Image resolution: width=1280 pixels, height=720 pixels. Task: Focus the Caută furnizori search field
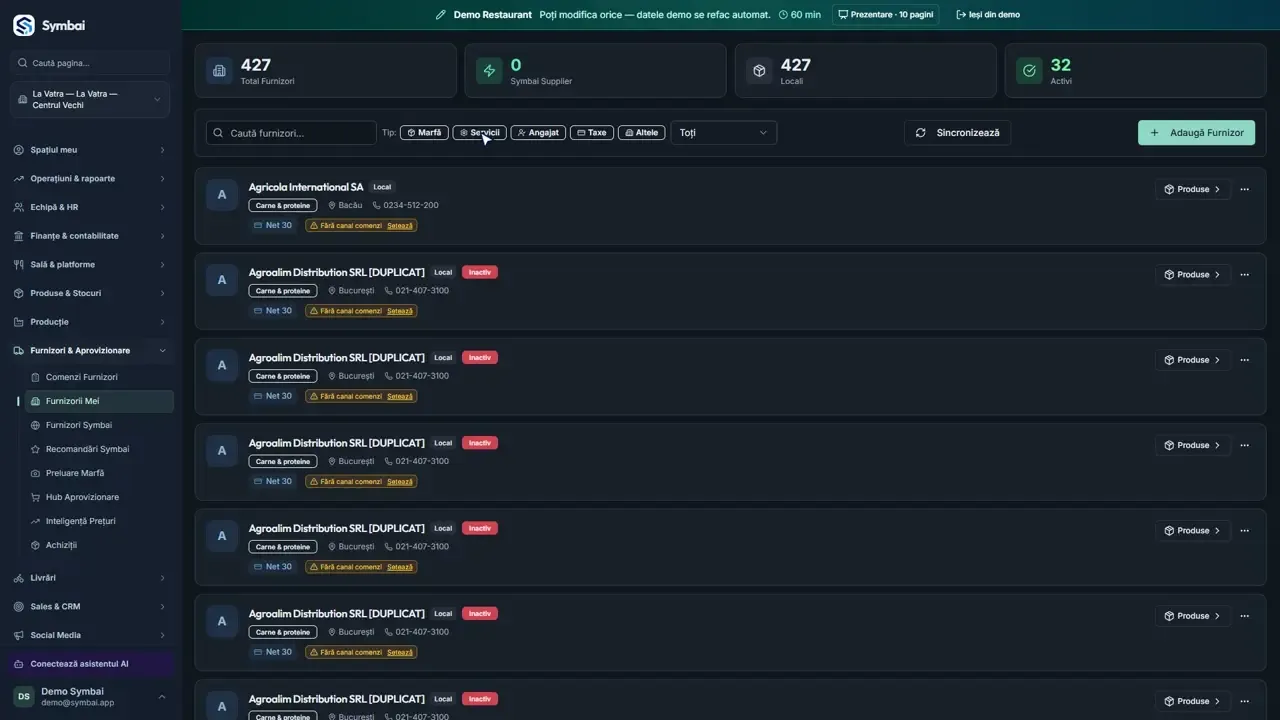291,133
